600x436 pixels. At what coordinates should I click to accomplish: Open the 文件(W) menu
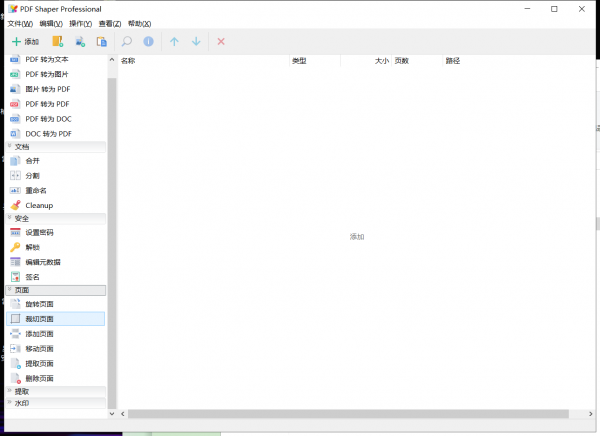(x=20, y=24)
